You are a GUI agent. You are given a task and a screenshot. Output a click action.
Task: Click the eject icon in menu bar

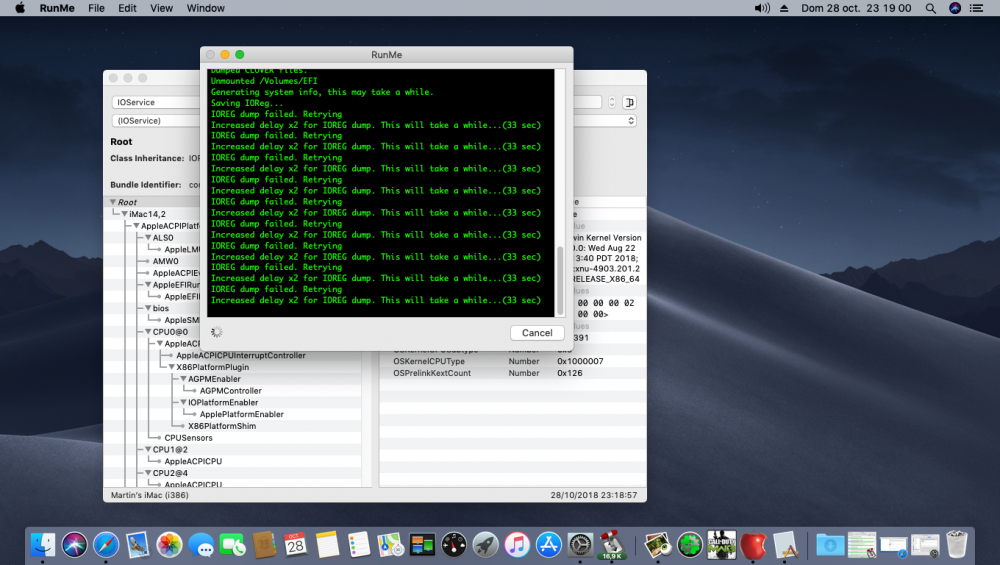[x=784, y=8]
